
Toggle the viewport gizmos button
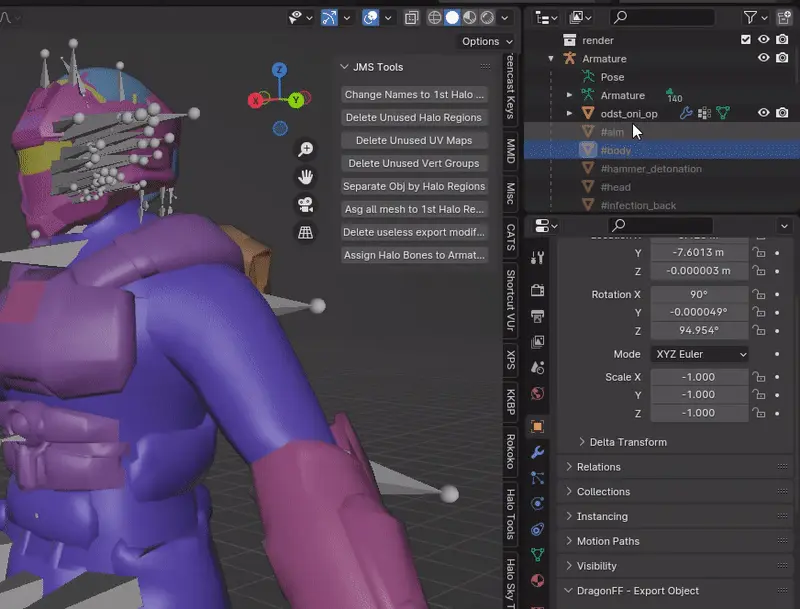click(x=329, y=18)
